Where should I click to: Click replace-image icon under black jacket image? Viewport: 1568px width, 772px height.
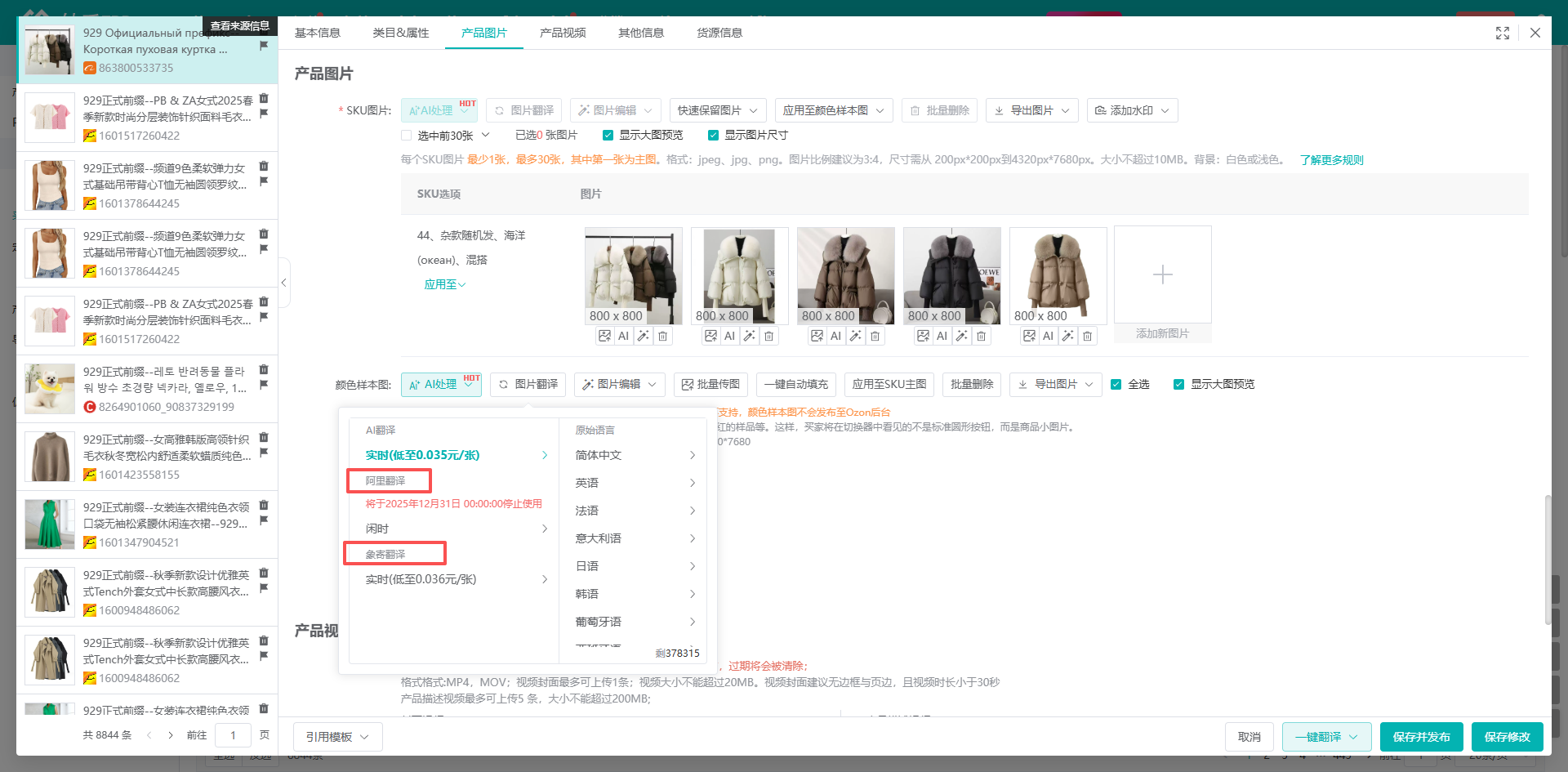923,336
